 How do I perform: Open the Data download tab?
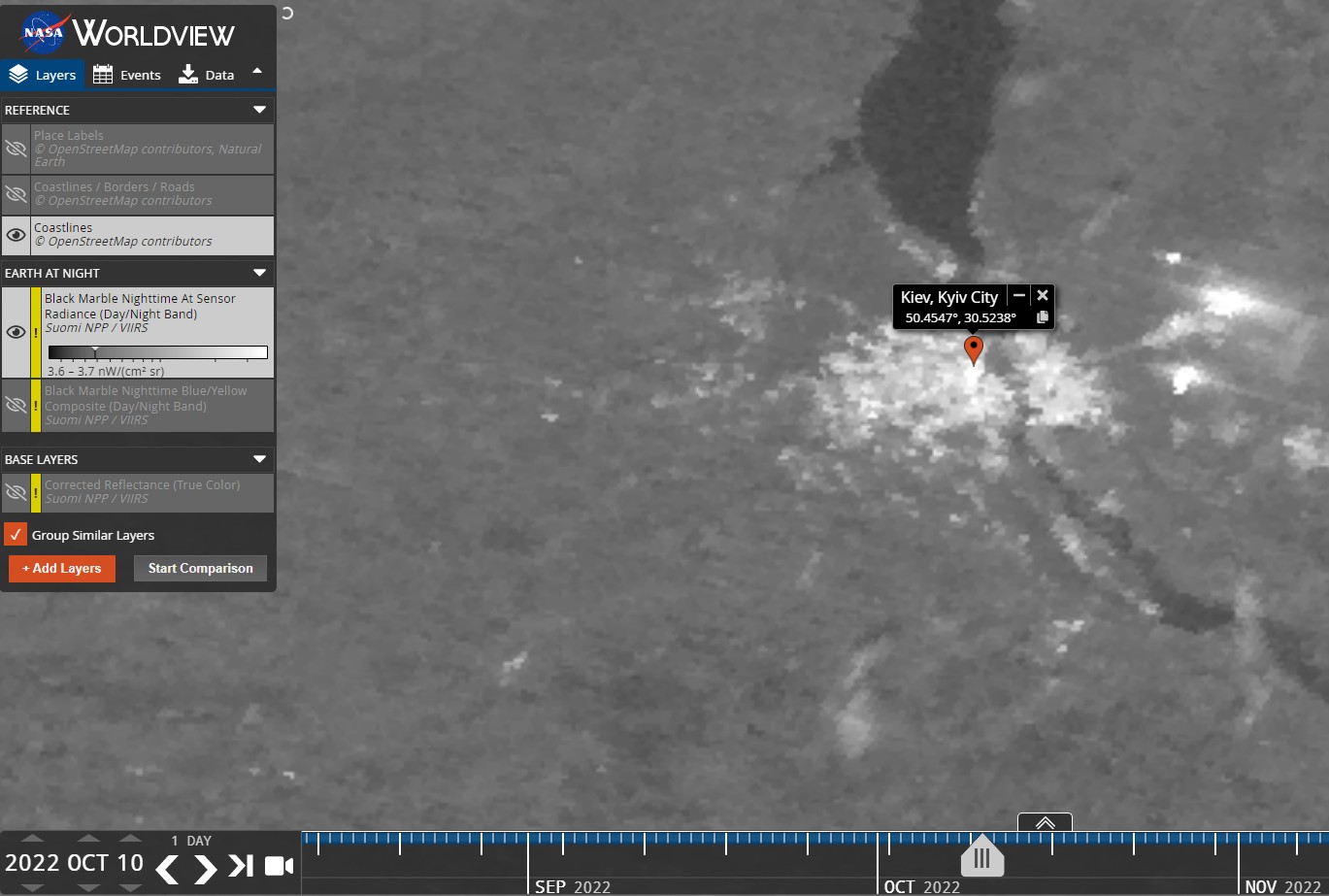pos(207,75)
